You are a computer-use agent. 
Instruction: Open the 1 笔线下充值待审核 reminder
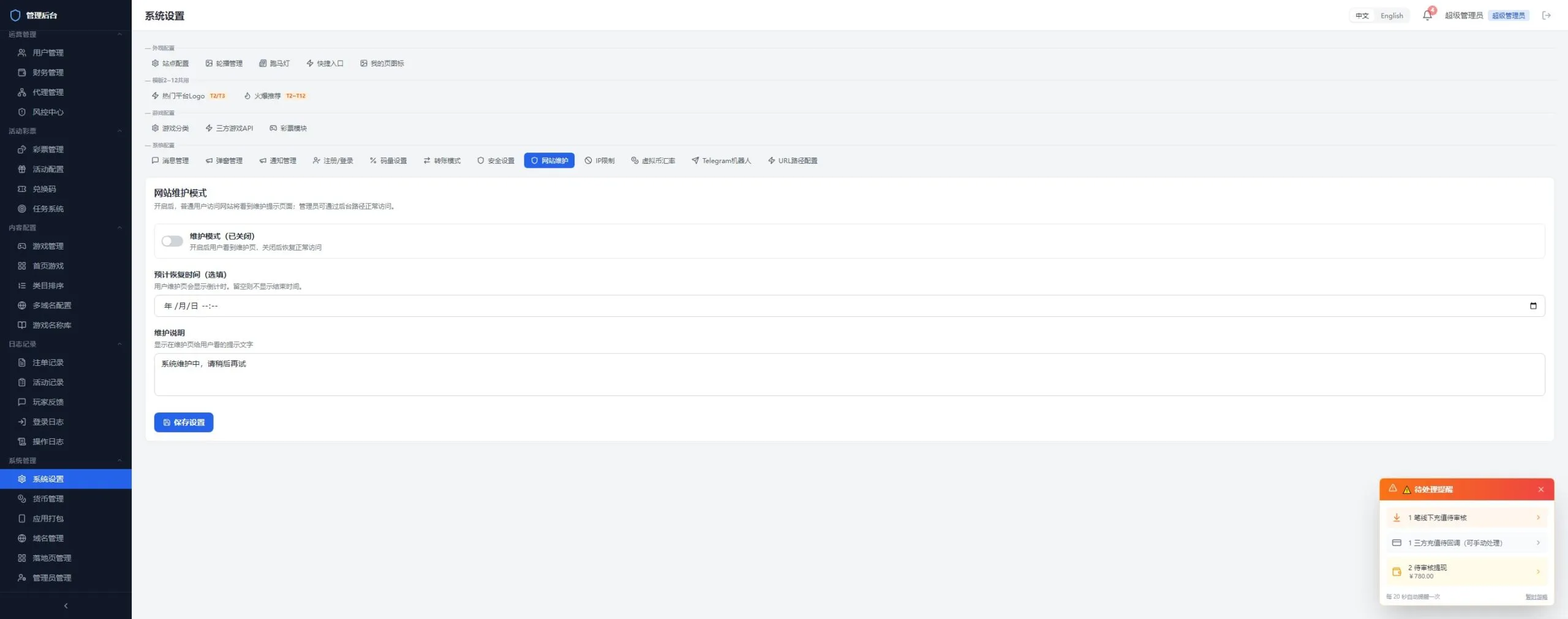pos(1466,518)
